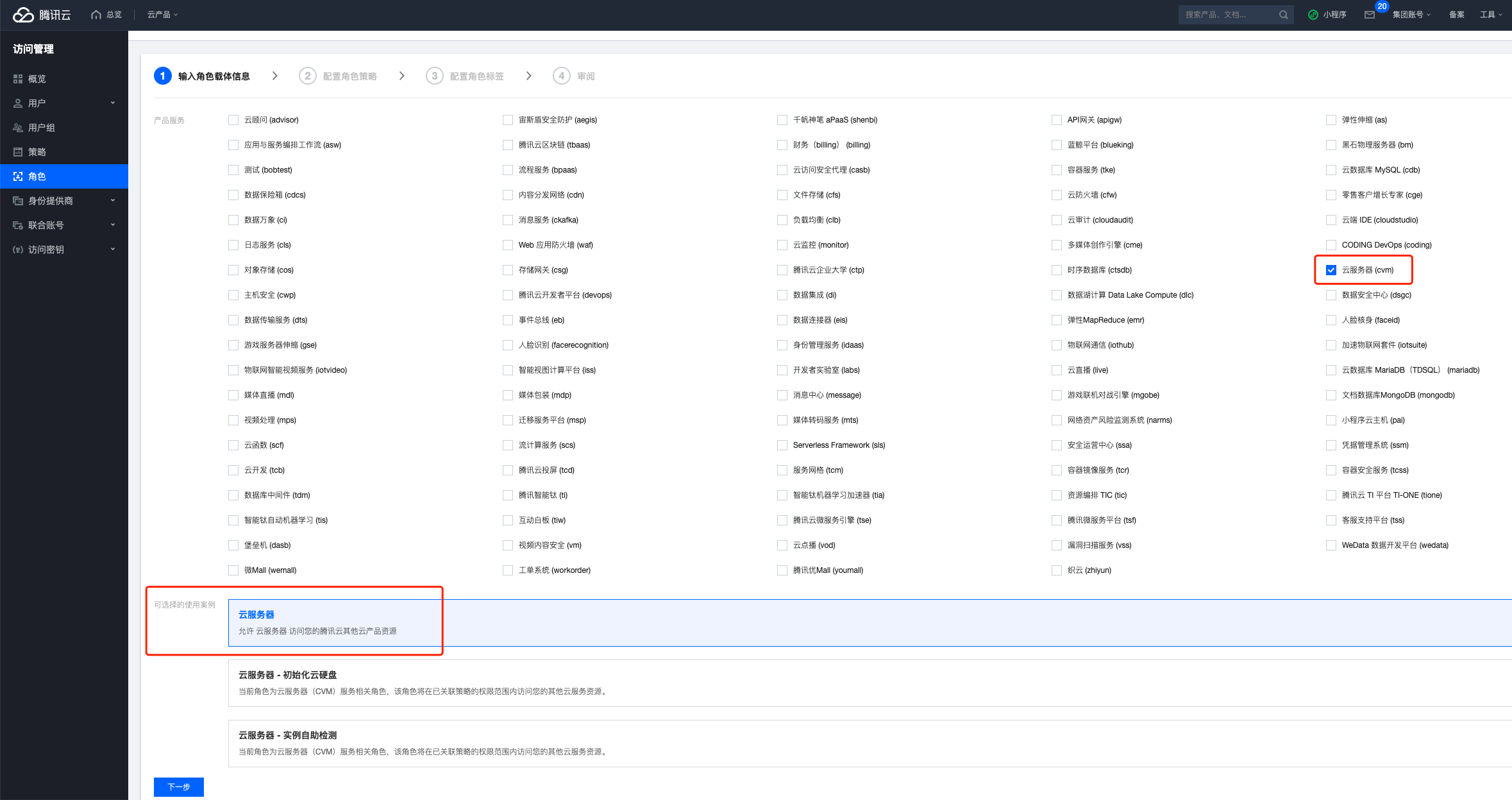This screenshot has height=800, width=1512.
Task: Check 云点播 (vod) checkbox
Action: point(782,545)
